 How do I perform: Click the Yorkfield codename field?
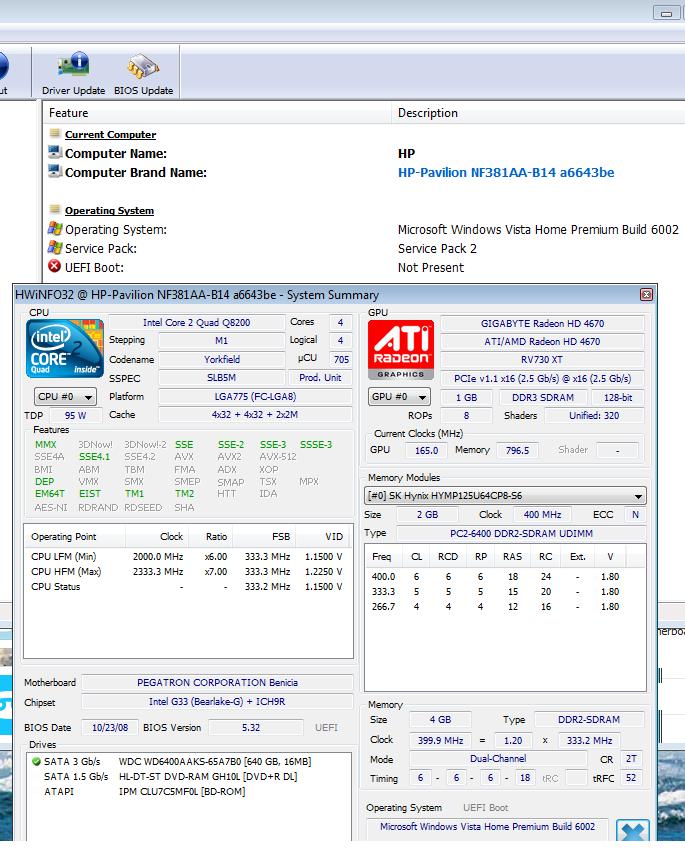point(222,359)
